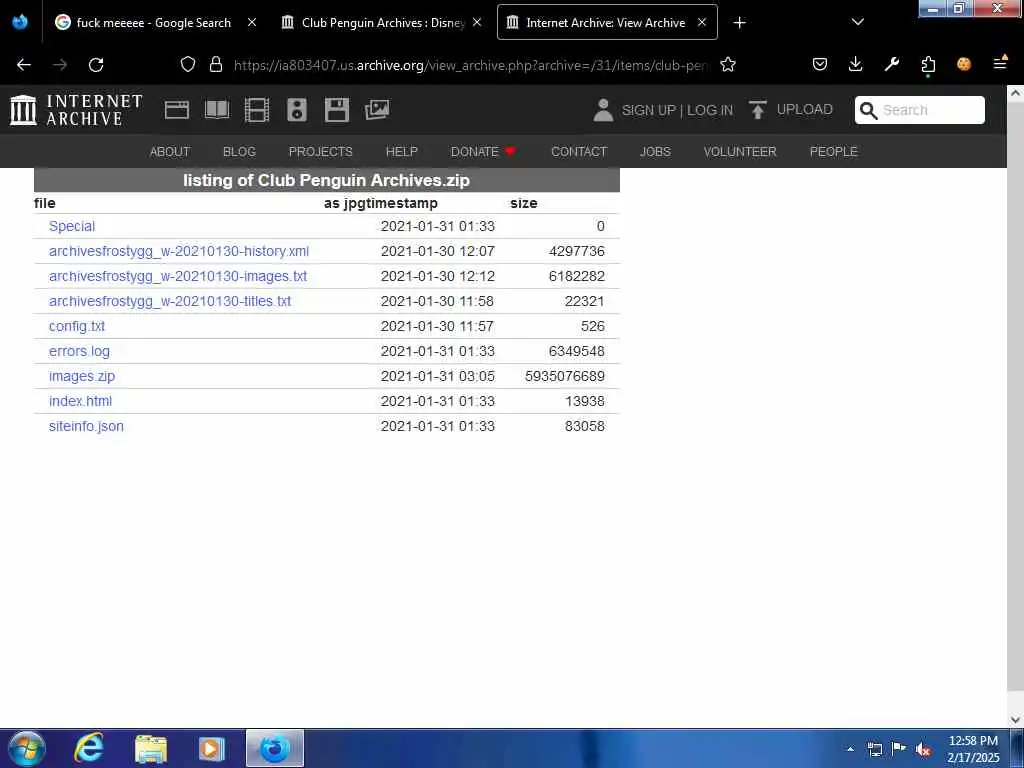Viewport: 1024px width, 768px height.
Task: Open the Internet Archive Audio speaker icon
Action: [x=296, y=110]
